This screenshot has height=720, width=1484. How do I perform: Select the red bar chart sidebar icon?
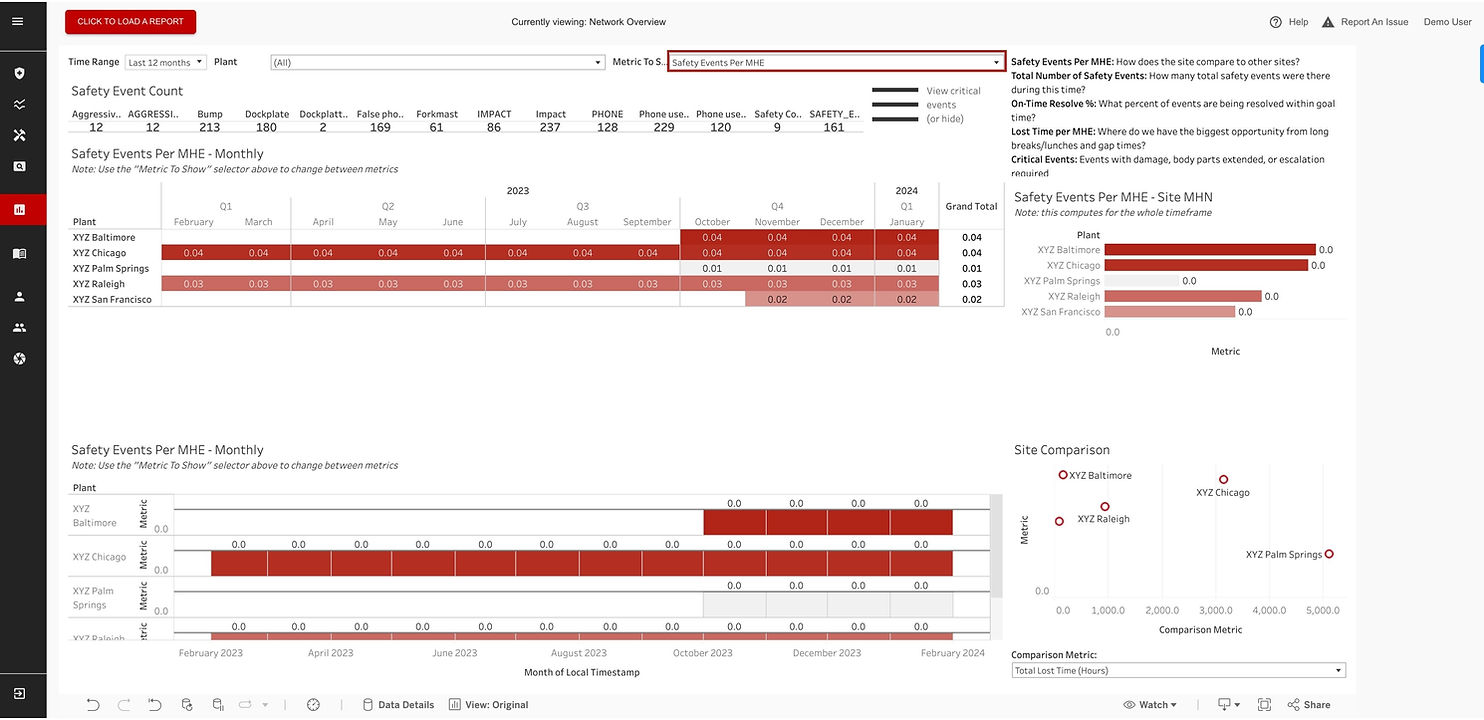(19, 210)
